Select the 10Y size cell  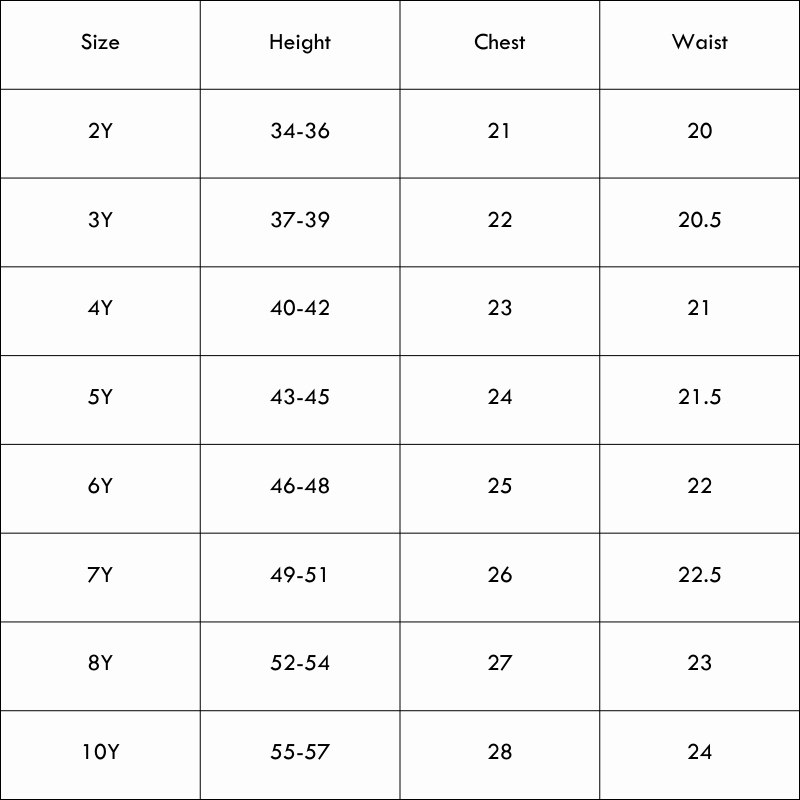(x=100, y=752)
